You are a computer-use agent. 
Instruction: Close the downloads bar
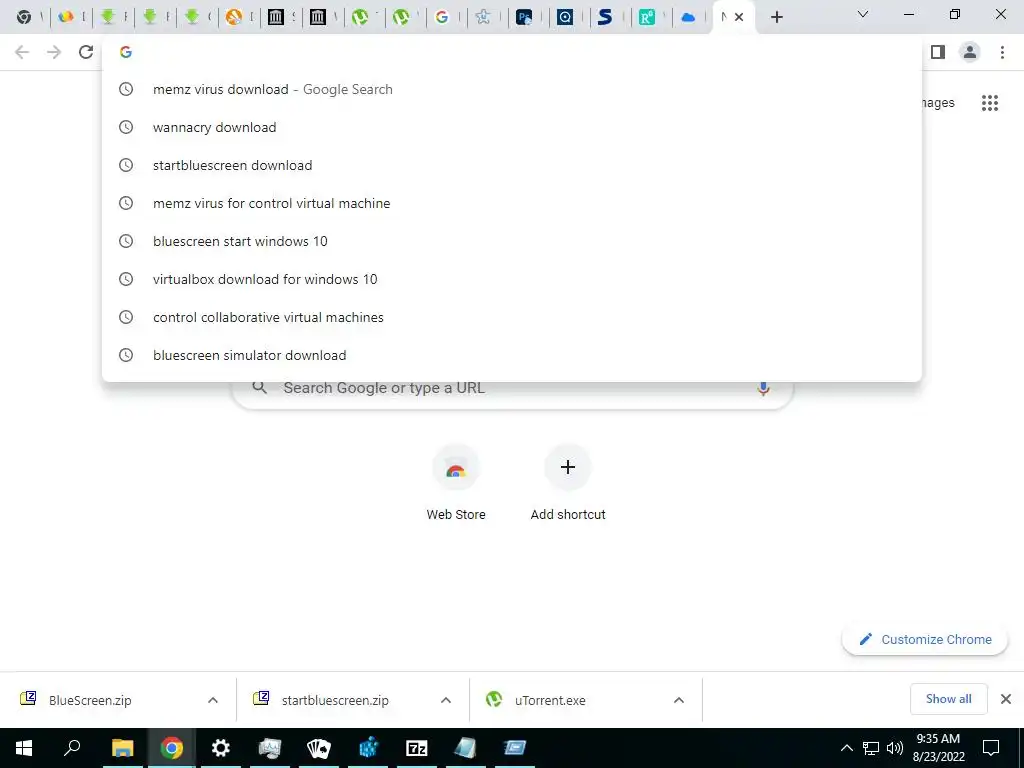(1006, 699)
